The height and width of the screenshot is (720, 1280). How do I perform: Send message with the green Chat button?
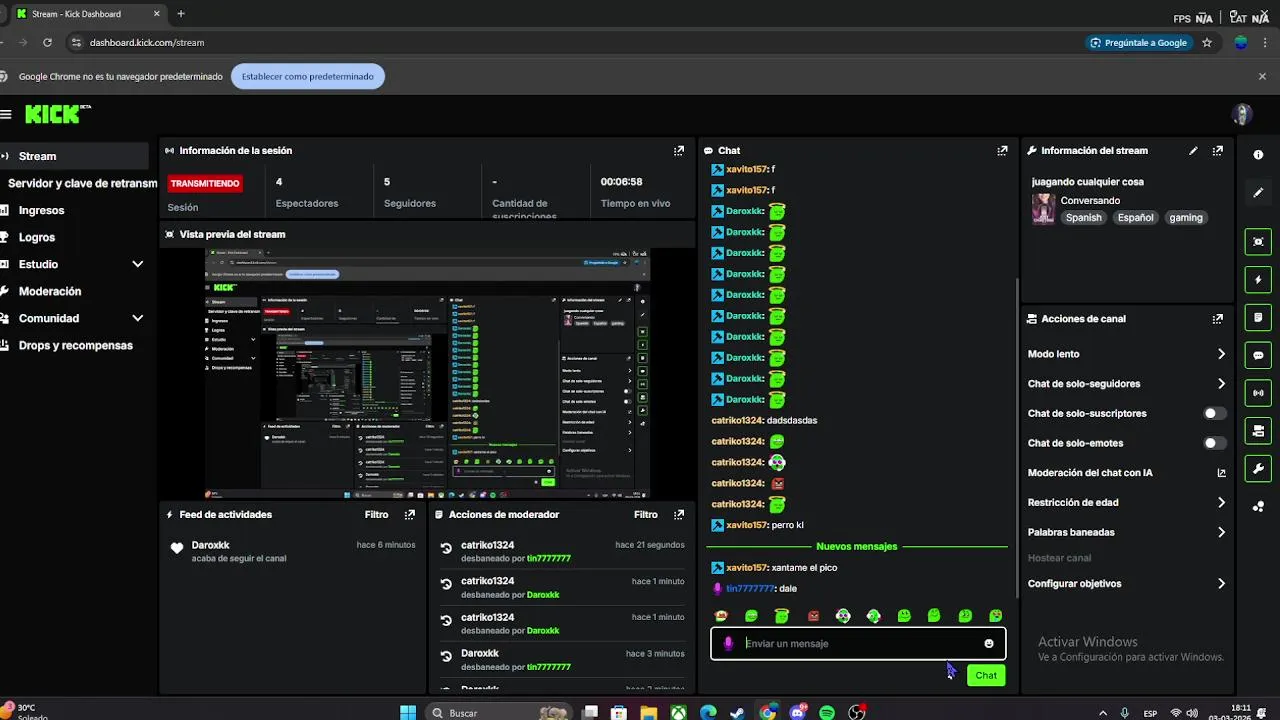click(986, 675)
